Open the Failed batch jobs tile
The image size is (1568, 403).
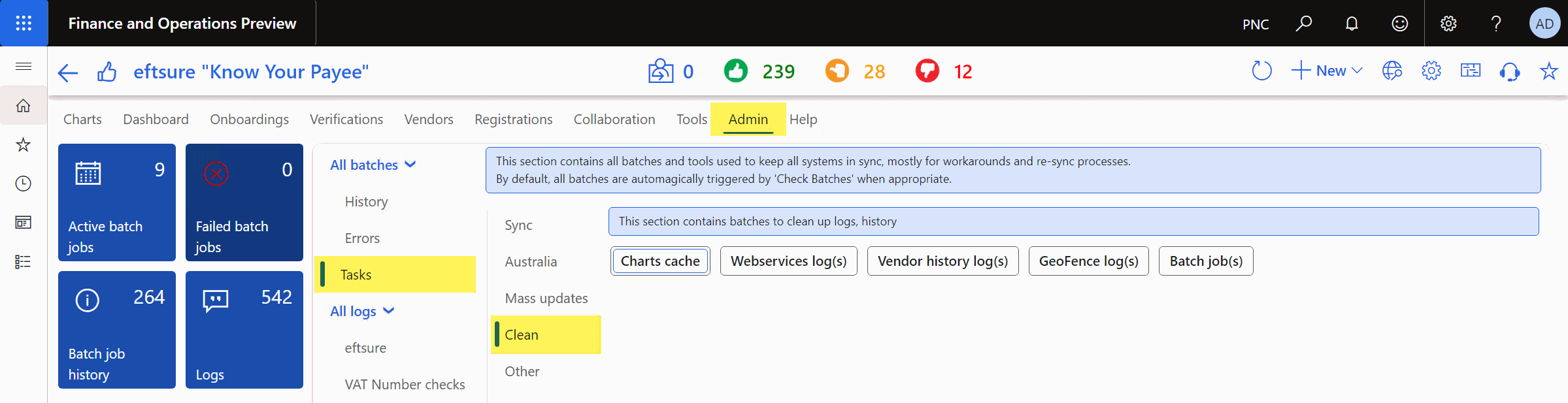click(244, 202)
